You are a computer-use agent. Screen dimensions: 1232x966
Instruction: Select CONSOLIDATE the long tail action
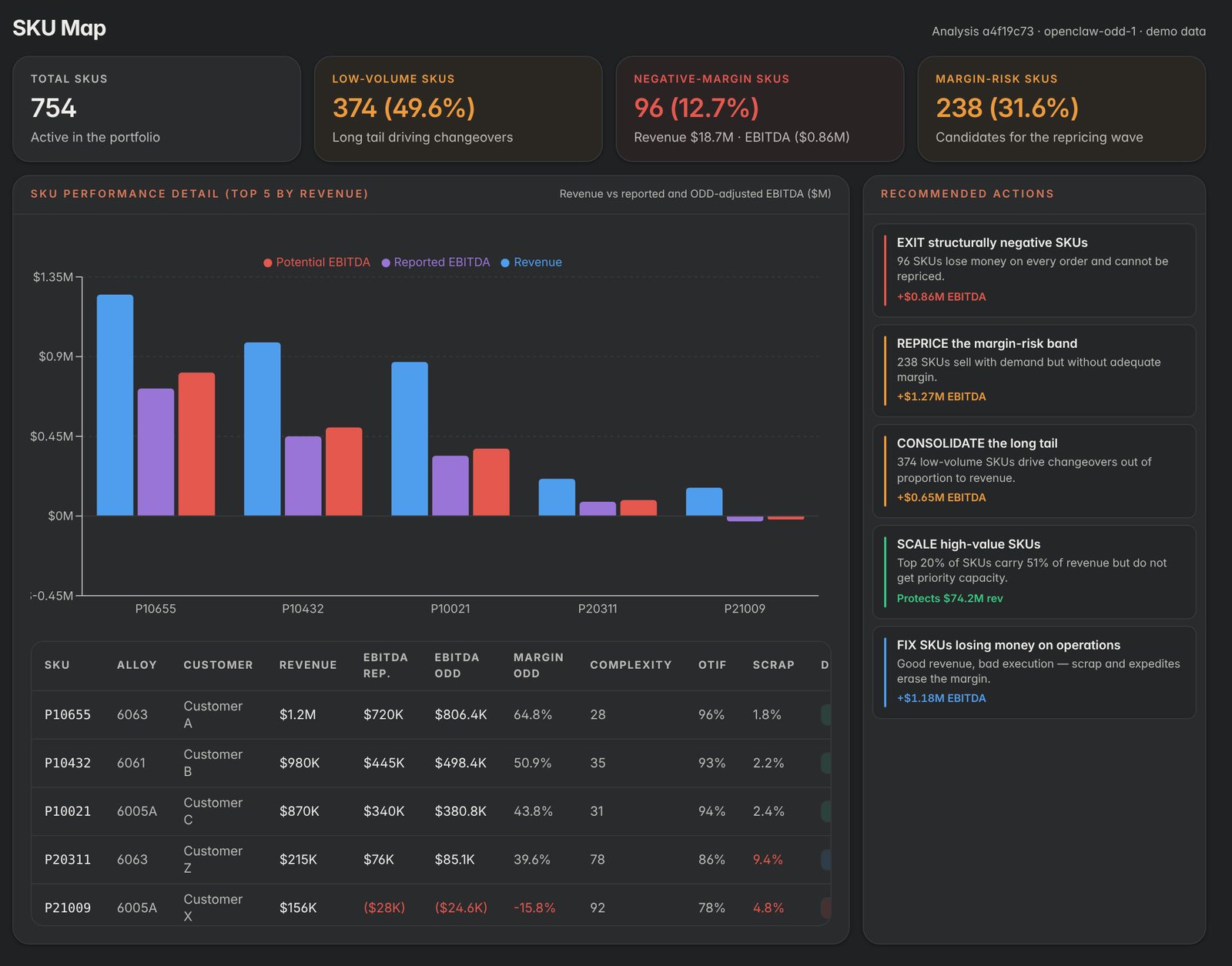[x=1034, y=471]
